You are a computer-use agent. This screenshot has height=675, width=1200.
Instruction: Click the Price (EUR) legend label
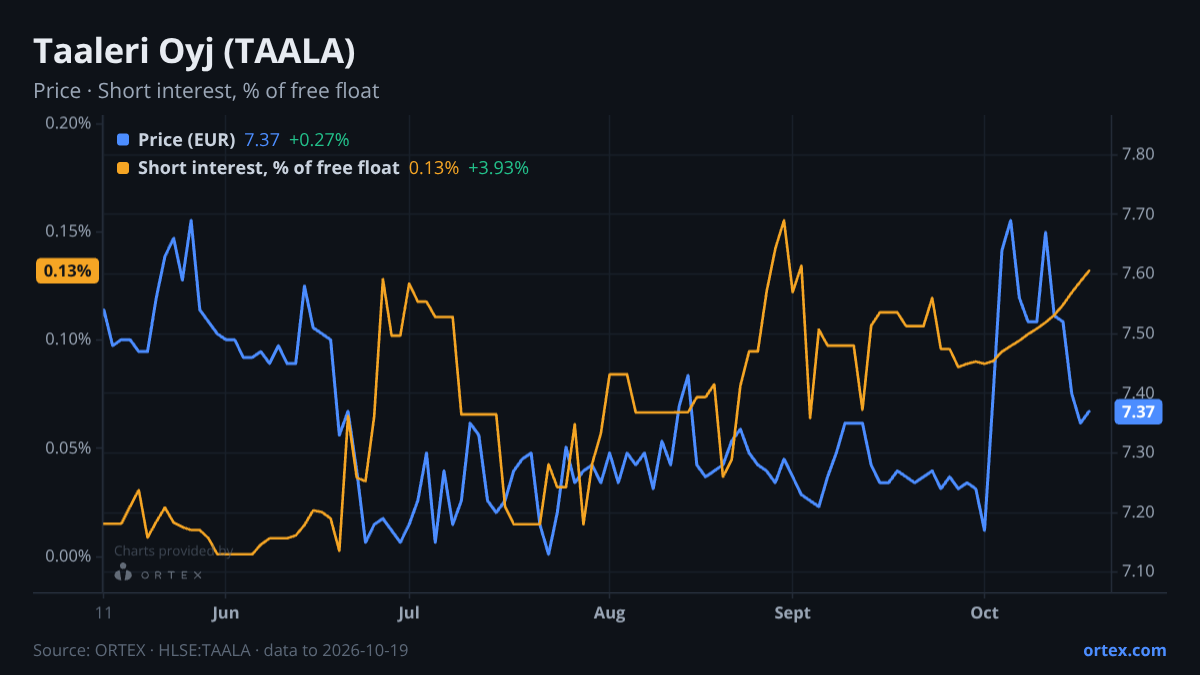[187, 140]
